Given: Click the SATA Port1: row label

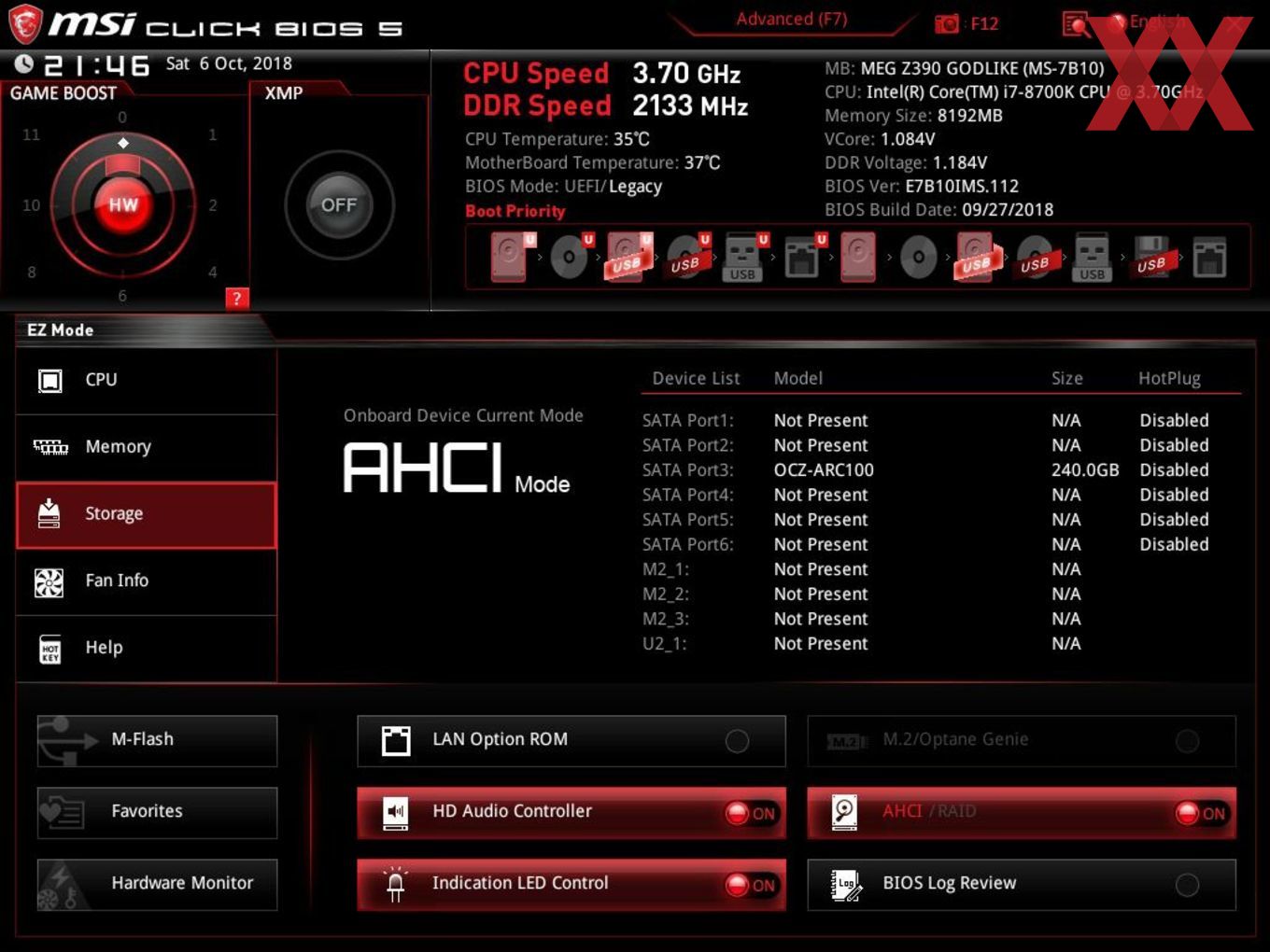Looking at the screenshot, I should 688,421.
